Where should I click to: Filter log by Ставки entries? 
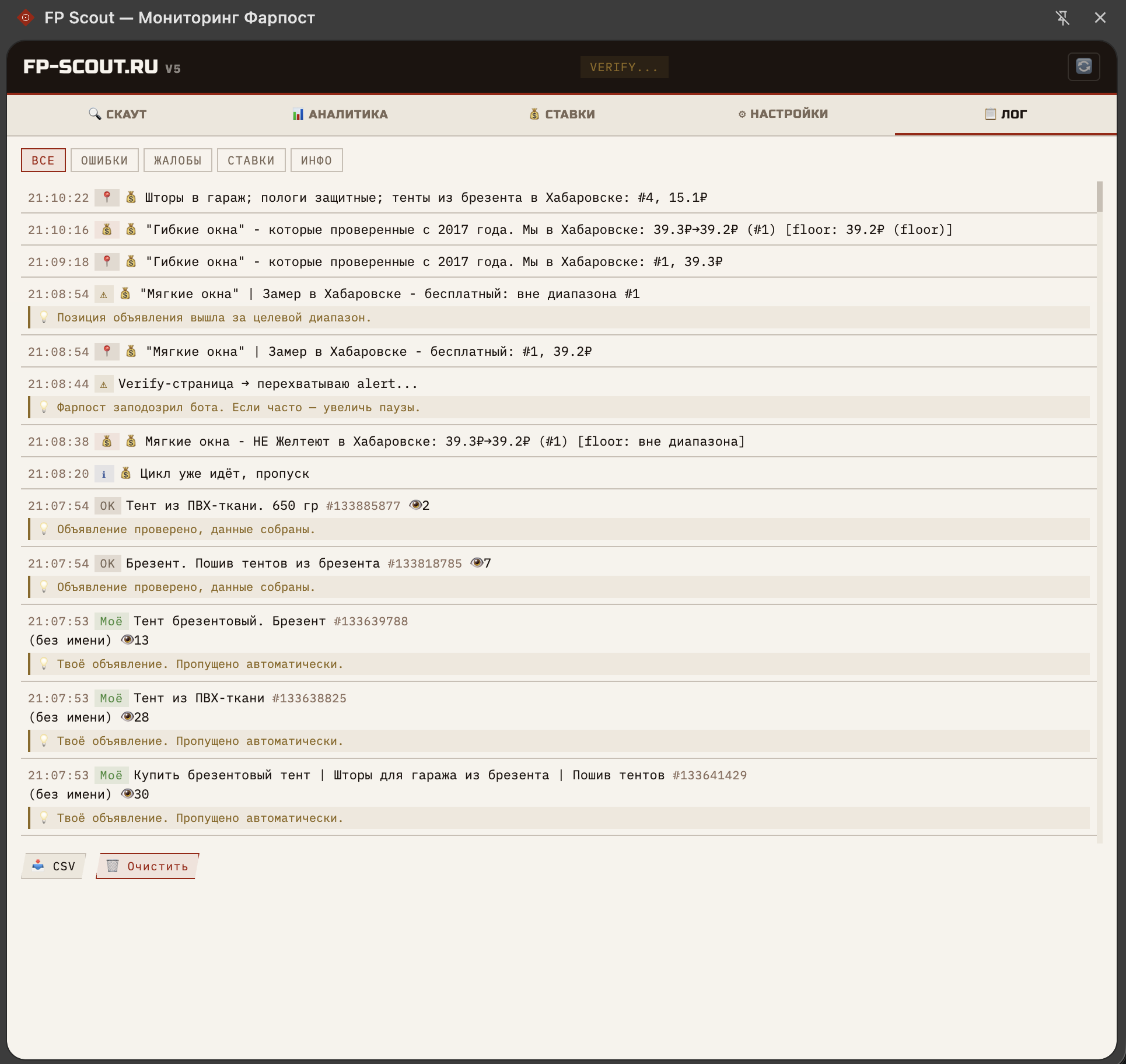pyautogui.click(x=251, y=160)
